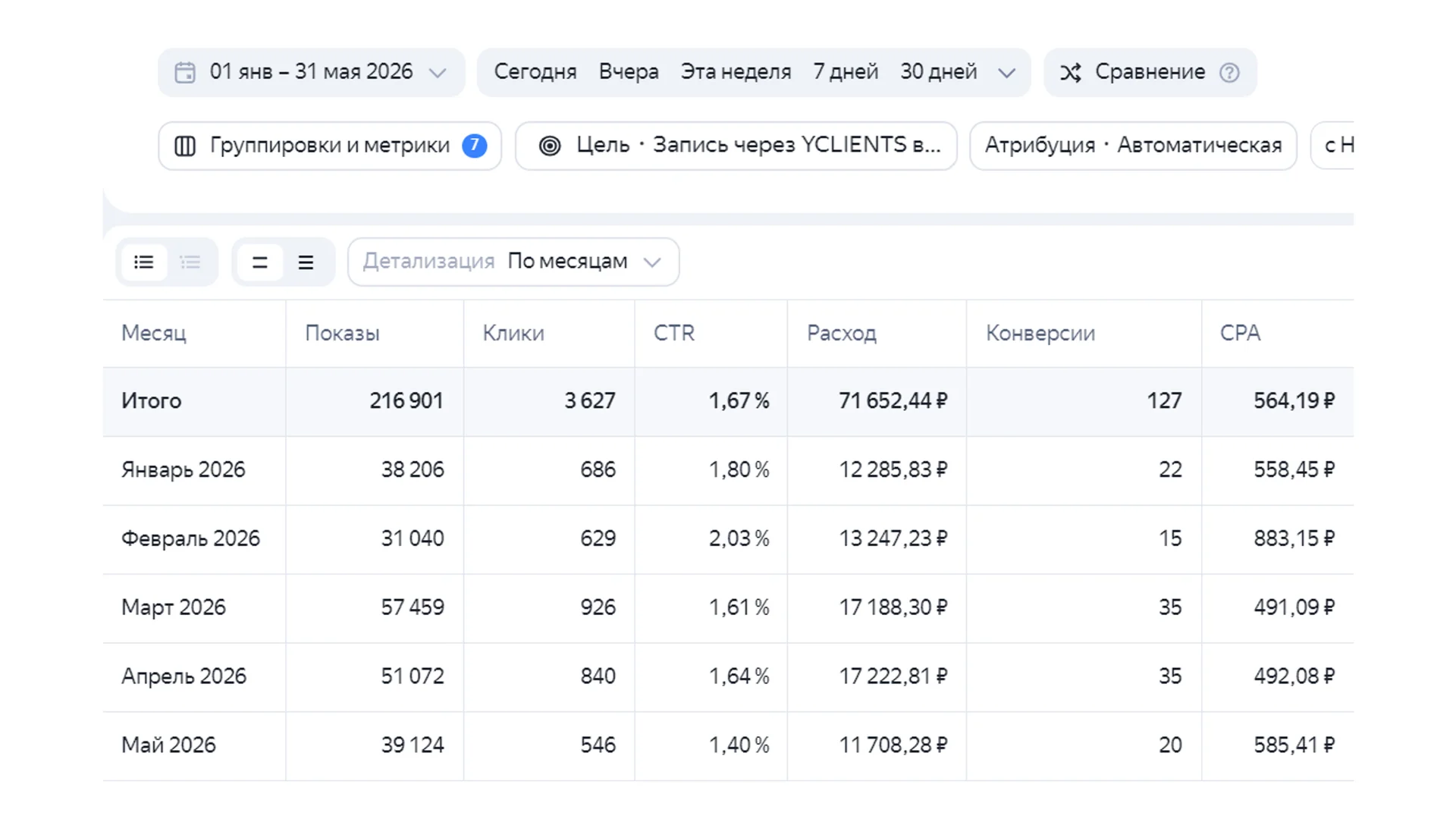Click the chevron in Детализация dropdown
The image size is (1456, 816).
click(x=652, y=262)
